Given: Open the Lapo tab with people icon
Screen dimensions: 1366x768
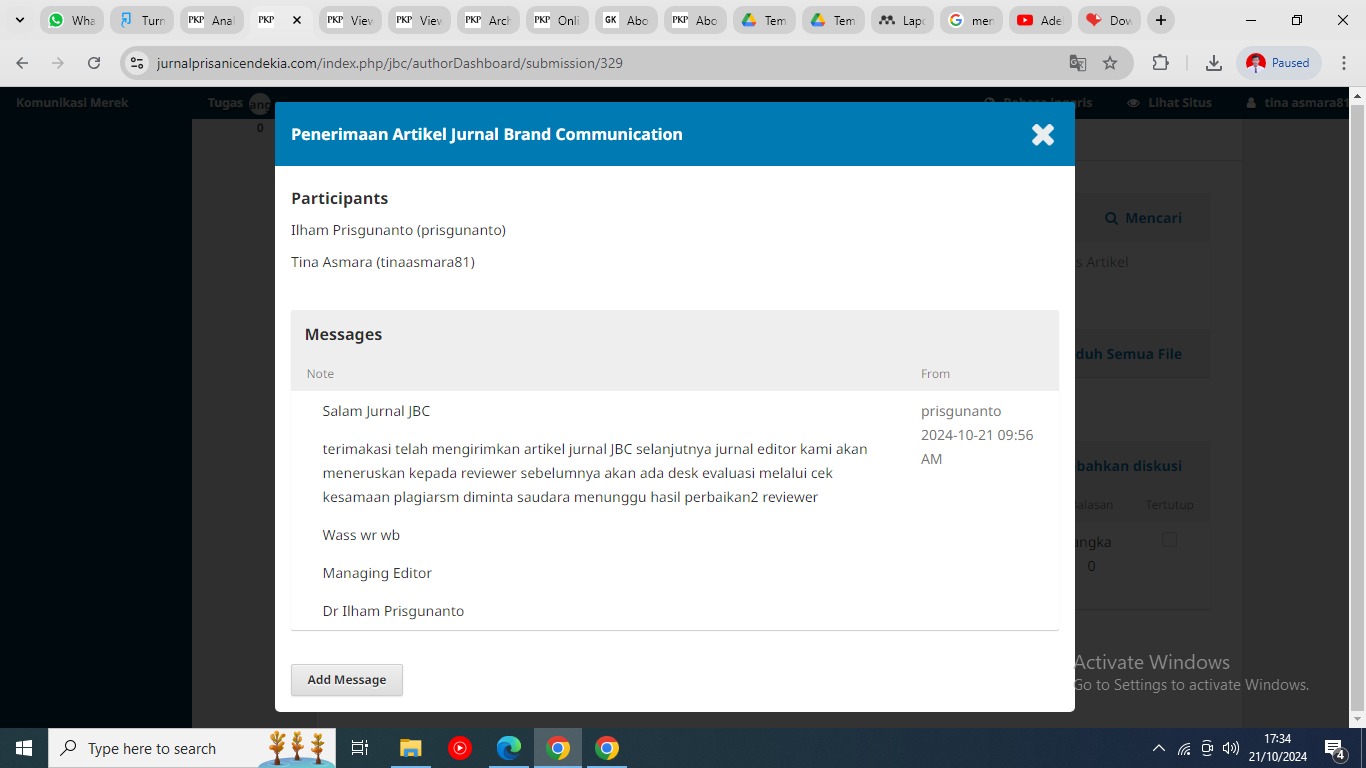Looking at the screenshot, I should click(902, 20).
